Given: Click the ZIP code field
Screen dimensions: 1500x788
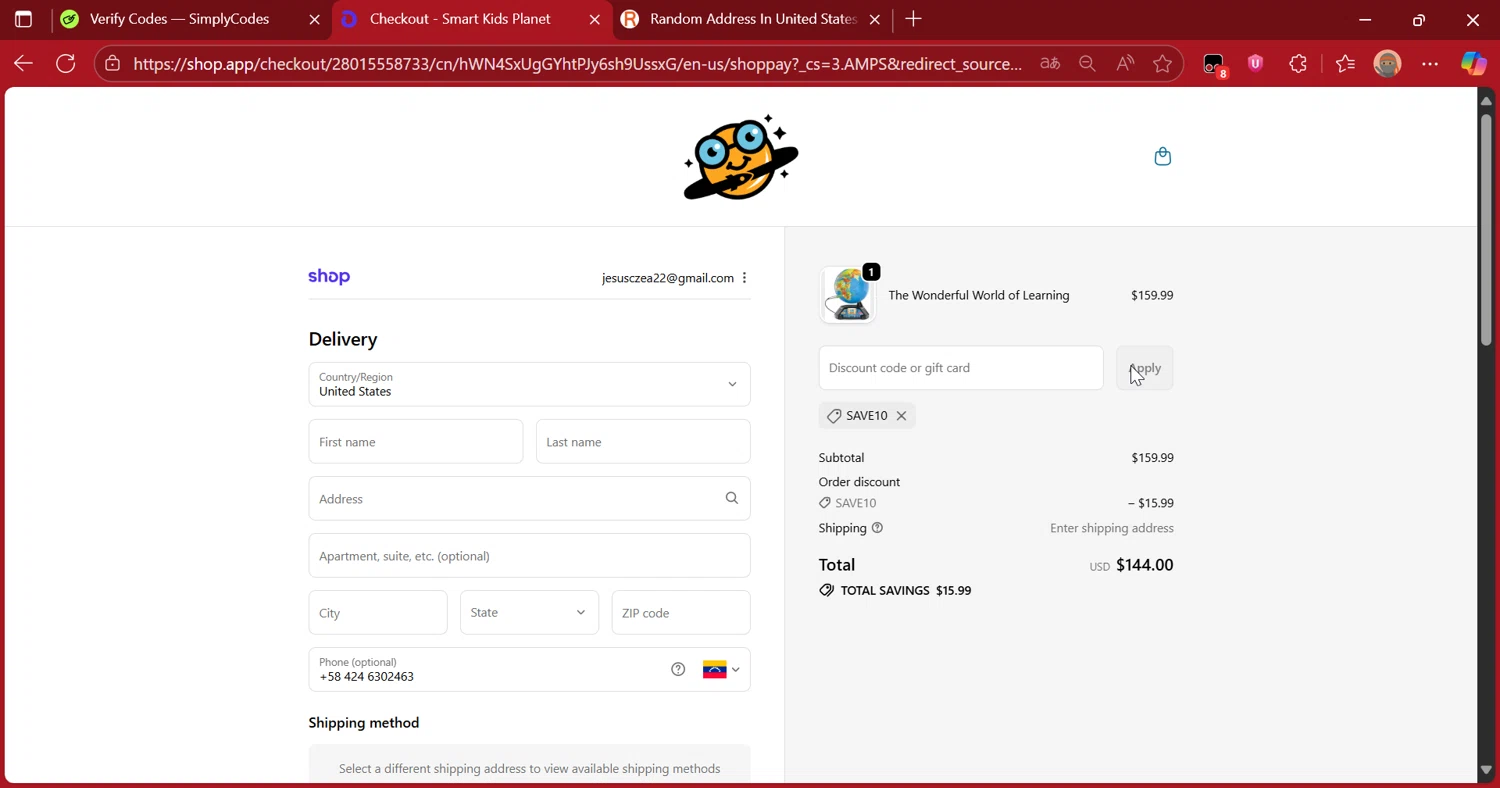Looking at the screenshot, I should pos(681,612).
